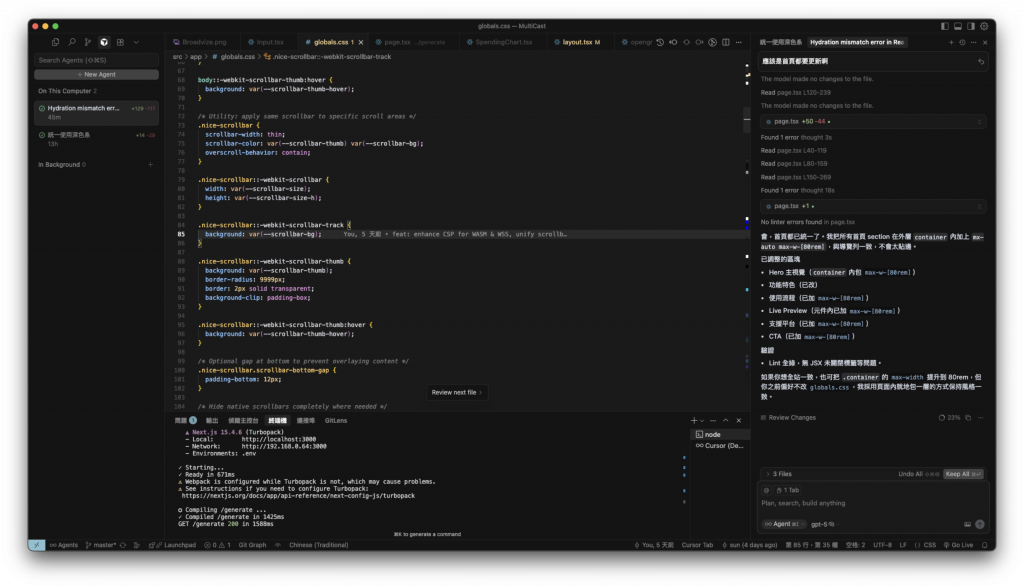Image resolution: width=1024 pixels, height=588 pixels.
Task: Switch to the page.tsx generate tab
Action: 411,42
